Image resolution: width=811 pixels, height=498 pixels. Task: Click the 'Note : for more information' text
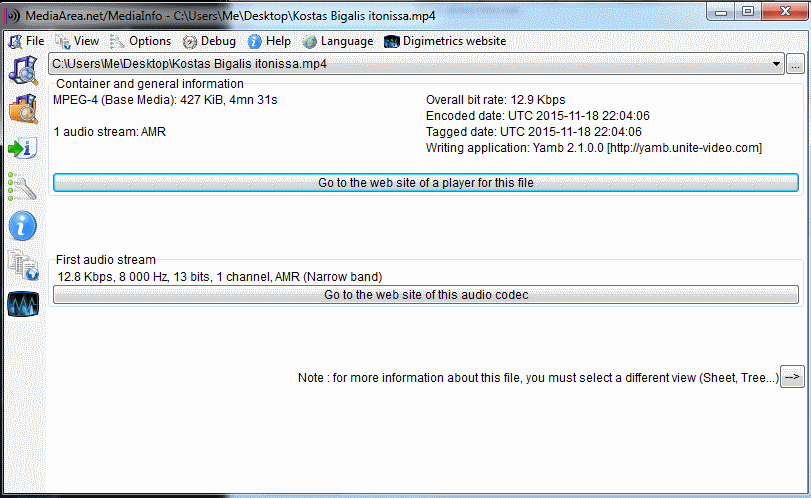(538, 378)
